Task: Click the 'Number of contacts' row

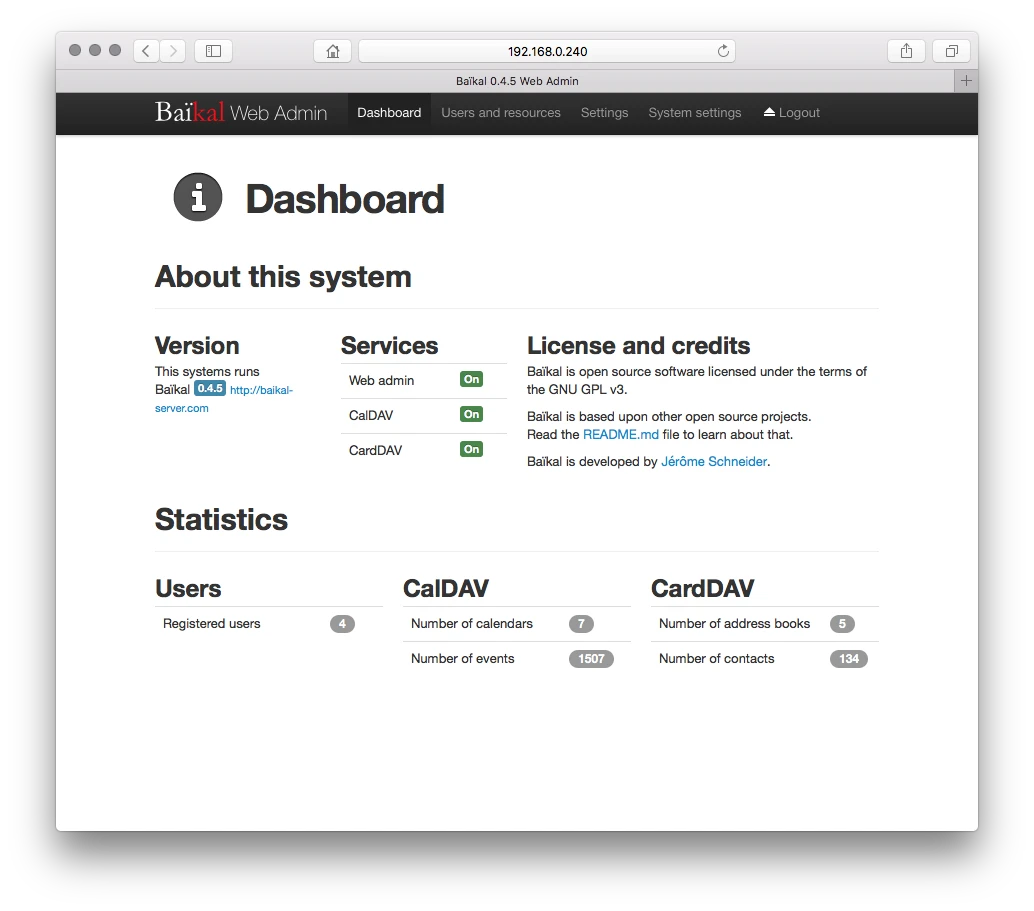Action: coord(764,659)
